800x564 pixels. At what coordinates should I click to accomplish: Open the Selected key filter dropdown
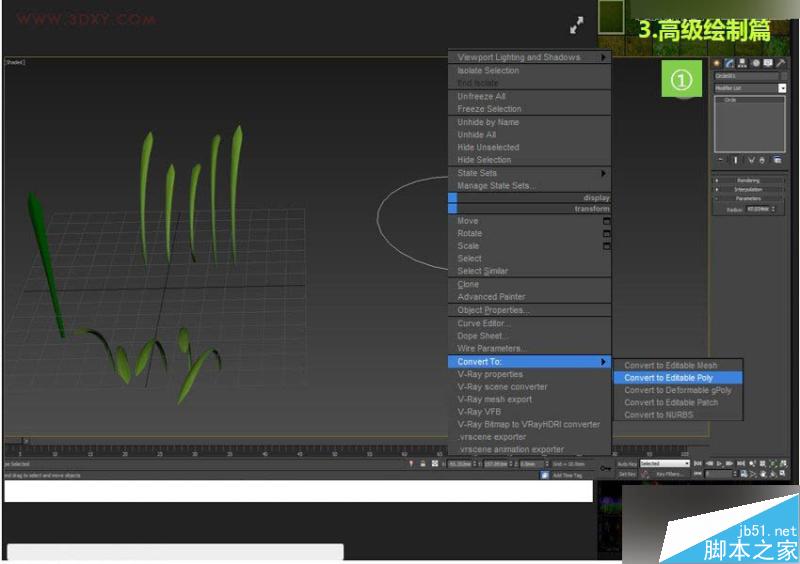tap(665, 464)
